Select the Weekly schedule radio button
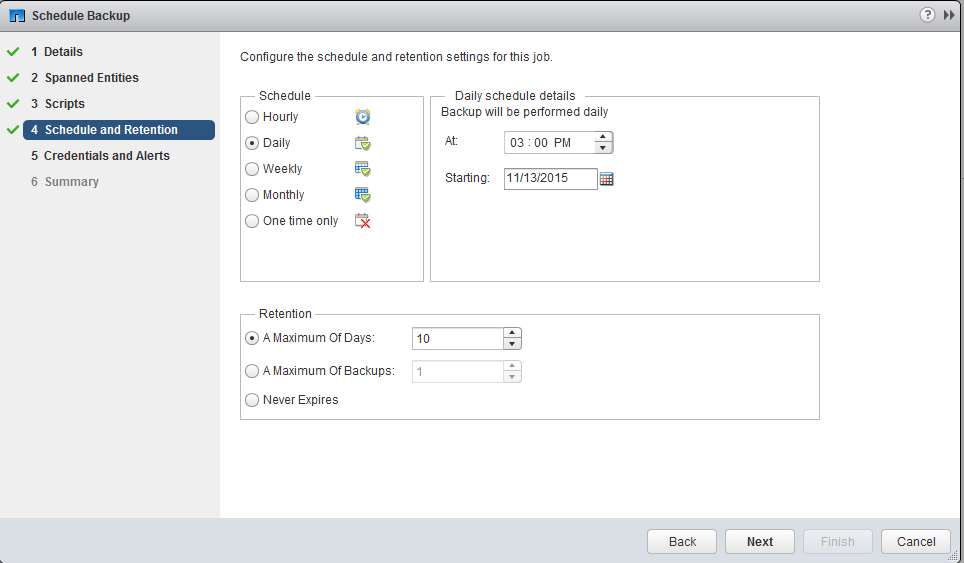The width and height of the screenshot is (964, 563). pyautogui.click(x=252, y=169)
